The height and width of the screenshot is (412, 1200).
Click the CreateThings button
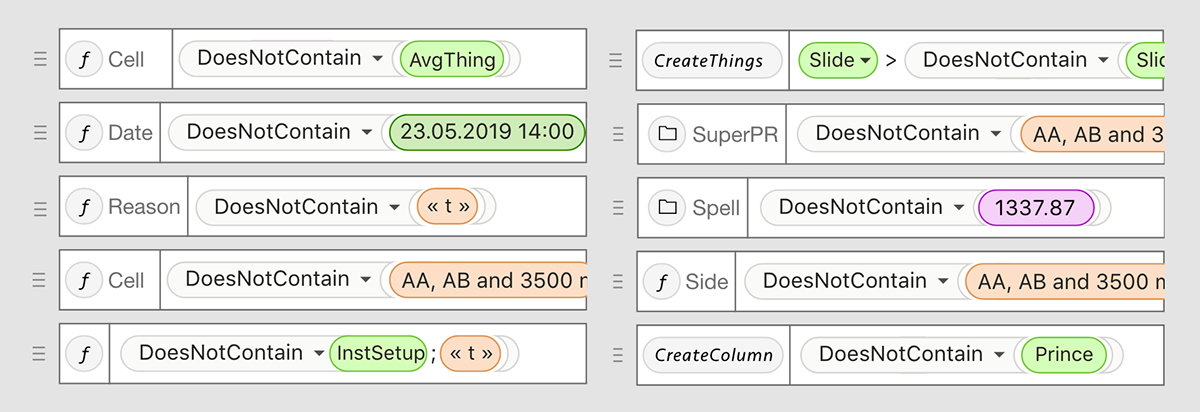(708, 61)
